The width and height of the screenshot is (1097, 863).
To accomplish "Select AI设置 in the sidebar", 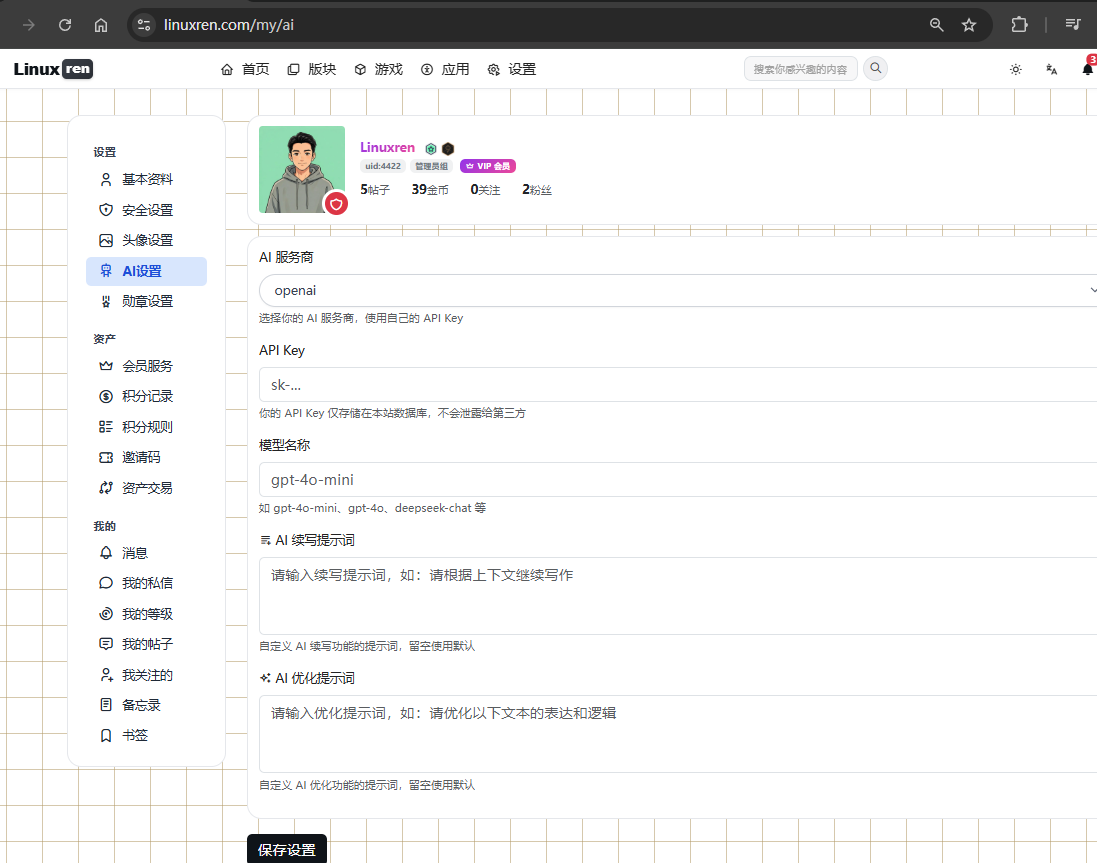I will coord(146,271).
